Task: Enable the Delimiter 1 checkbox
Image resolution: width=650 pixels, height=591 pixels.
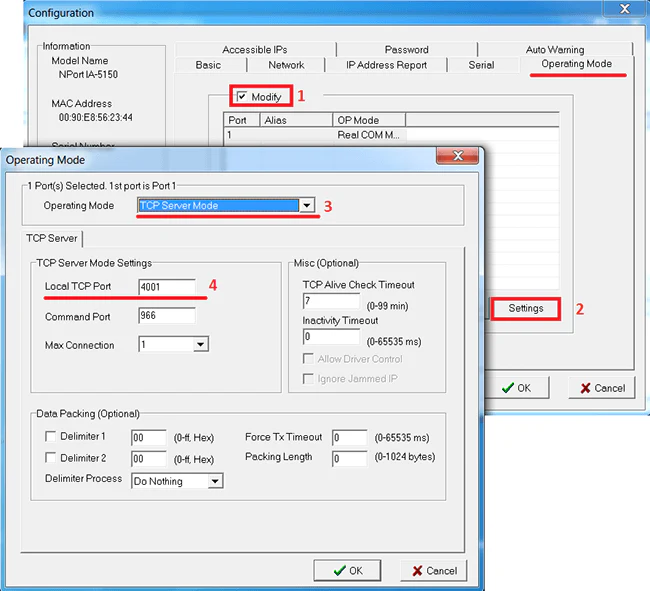Action: [x=51, y=436]
